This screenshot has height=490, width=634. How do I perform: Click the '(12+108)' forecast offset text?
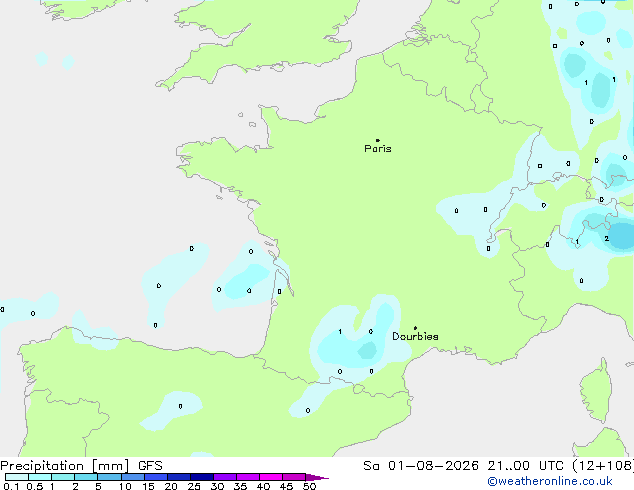[603, 466]
